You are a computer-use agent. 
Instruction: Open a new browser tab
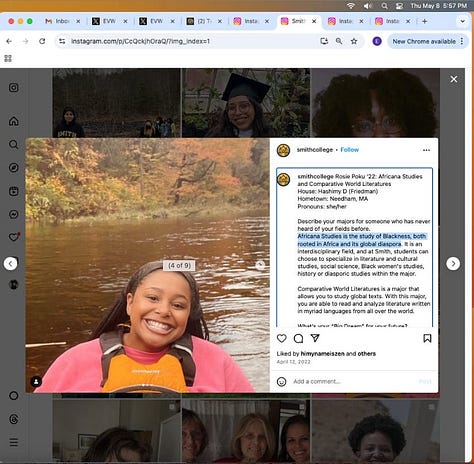pos(425,21)
